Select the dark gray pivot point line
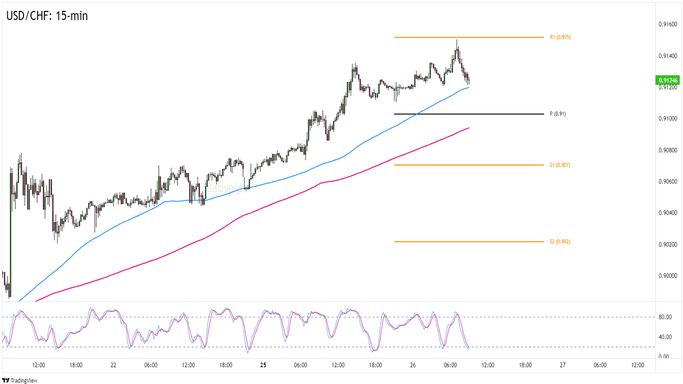This screenshot has width=683, height=384. point(469,114)
